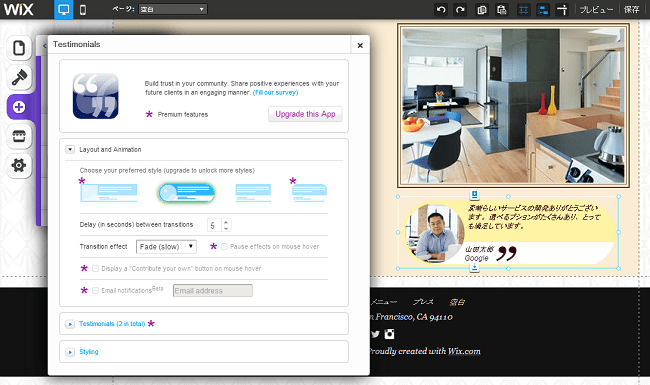Close the Testimonials dialog
This screenshot has width=650, height=385.
(360, 45)
